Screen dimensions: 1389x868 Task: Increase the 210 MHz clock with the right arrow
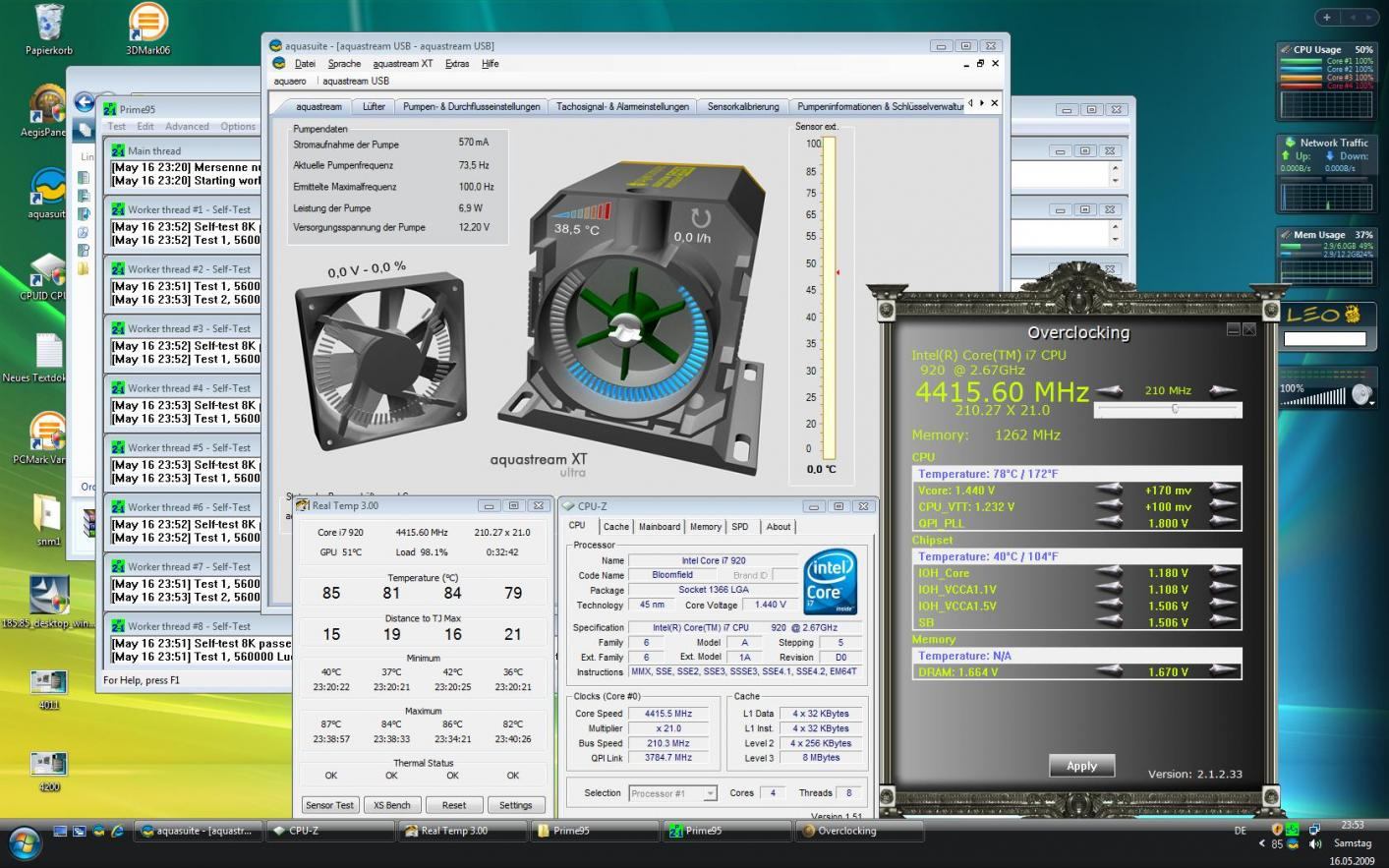click(x=1223, y=390)
